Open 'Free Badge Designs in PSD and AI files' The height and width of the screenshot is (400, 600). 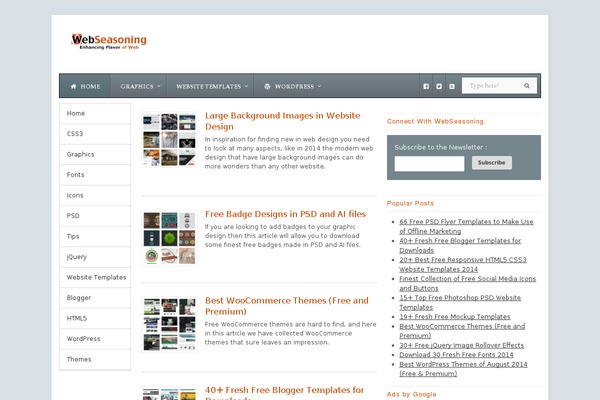tap(285, 214)
